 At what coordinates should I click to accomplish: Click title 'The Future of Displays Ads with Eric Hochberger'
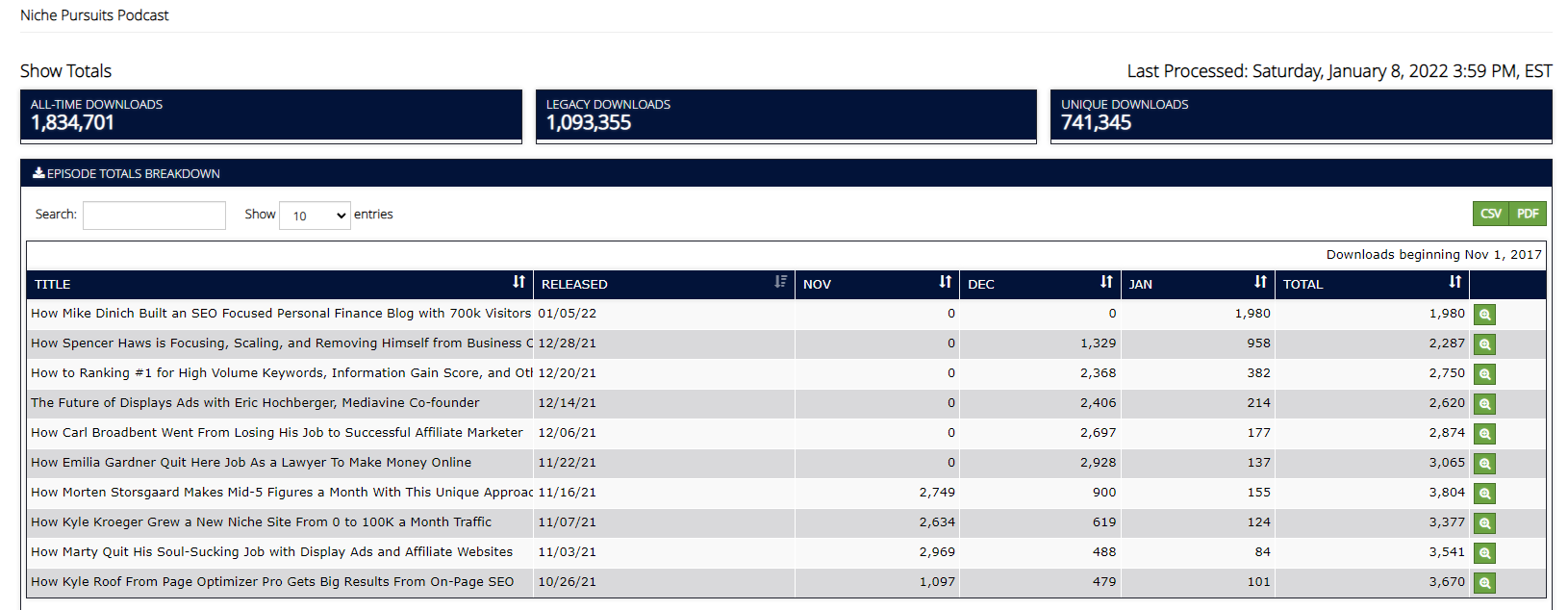(x=255, y=402)
